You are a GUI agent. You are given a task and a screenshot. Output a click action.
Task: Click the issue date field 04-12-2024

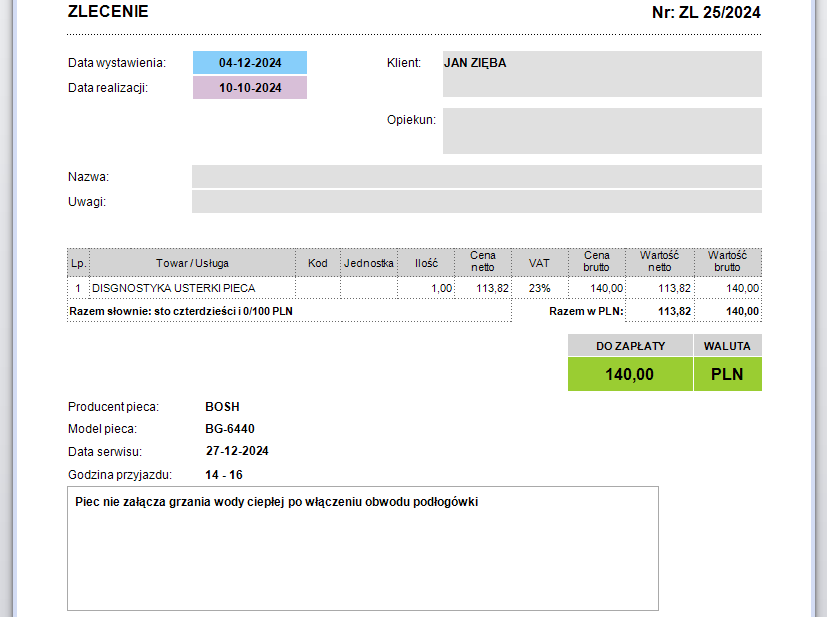(250, 63)
